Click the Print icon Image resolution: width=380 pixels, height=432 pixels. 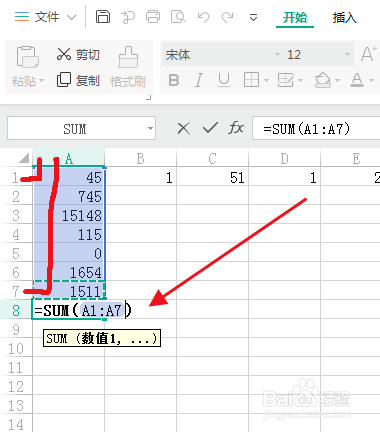coord(153,17)
